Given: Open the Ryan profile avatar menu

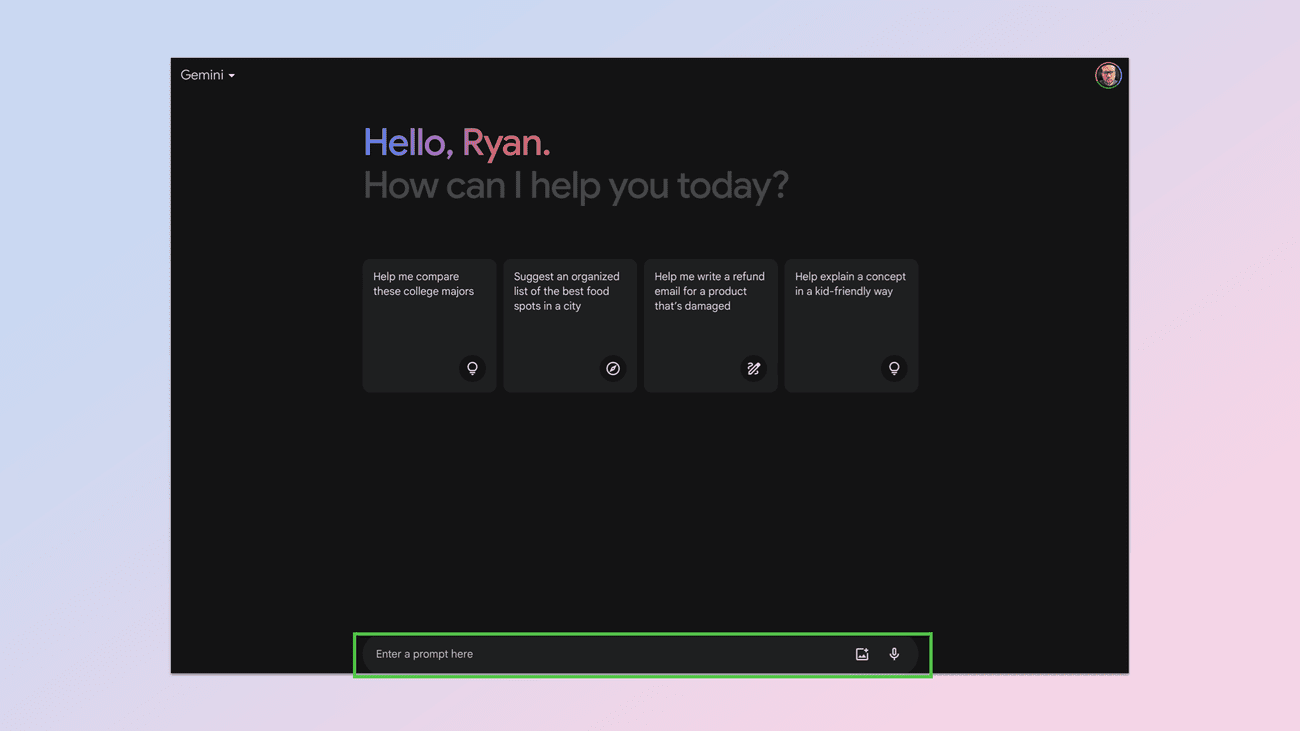Looking at the screenshot, I should [x=1107, y=75].
